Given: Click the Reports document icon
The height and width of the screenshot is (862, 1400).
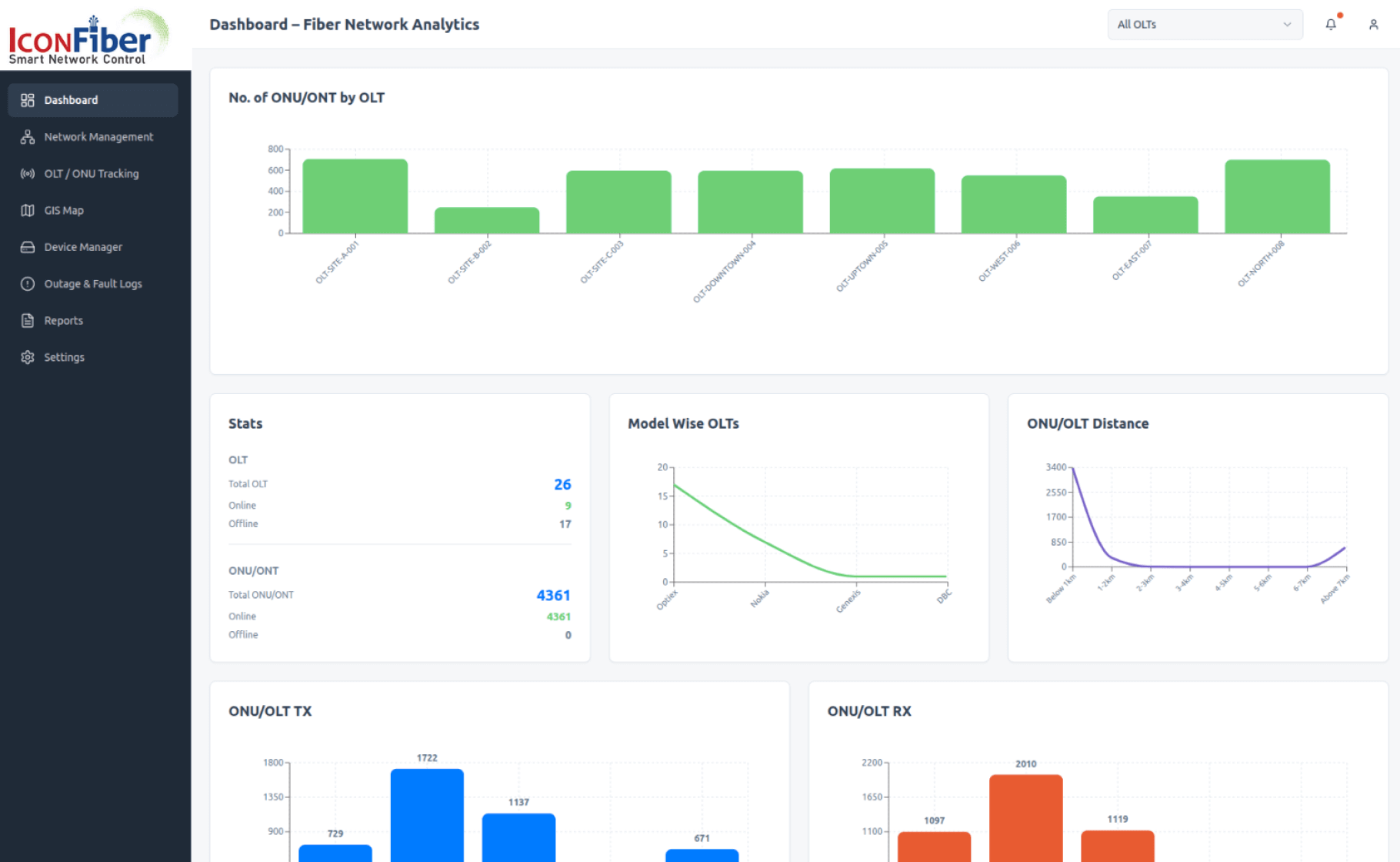Looking at the screenshot, I should [x=28, y=321].
